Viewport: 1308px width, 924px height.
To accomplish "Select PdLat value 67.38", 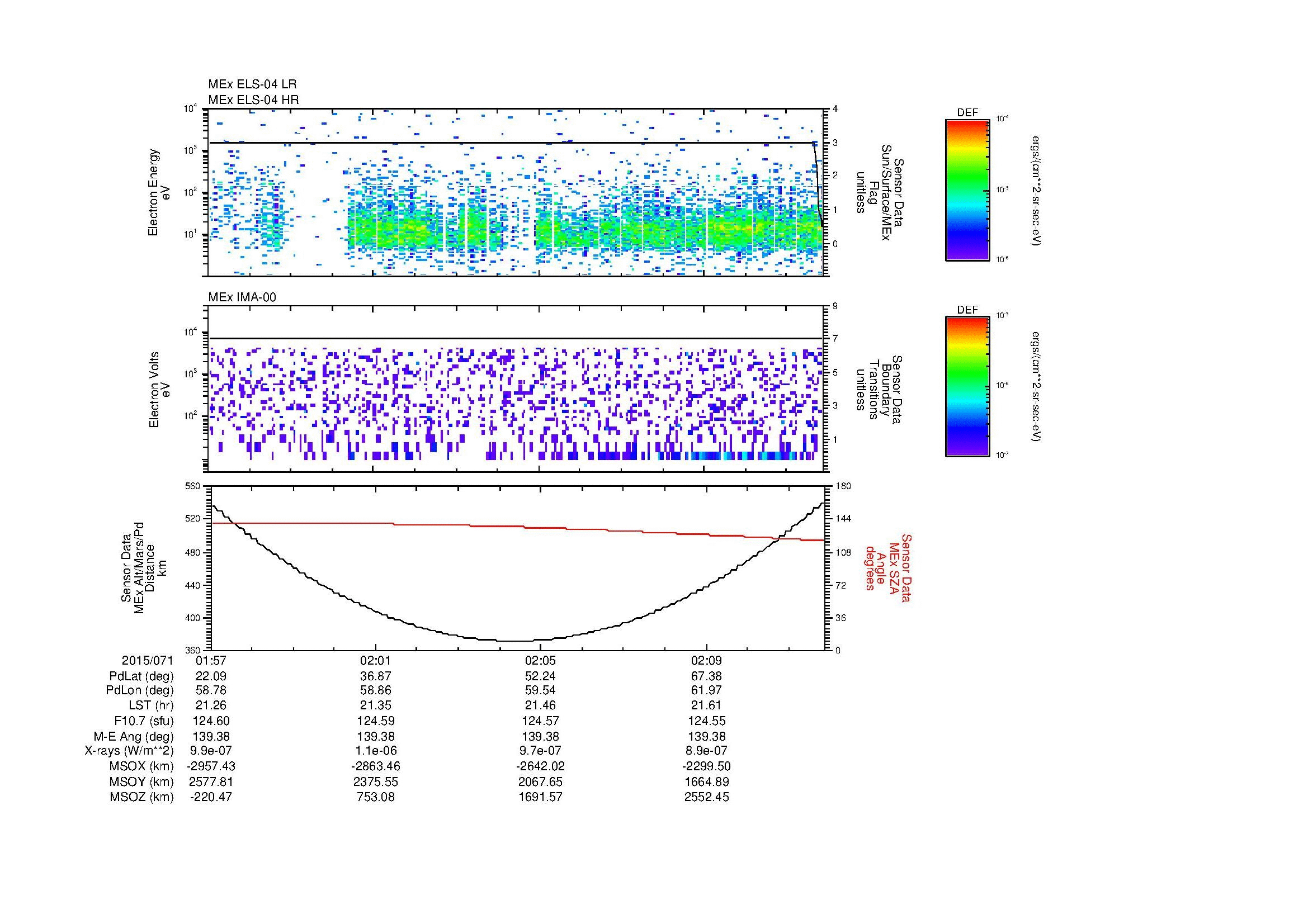I will tap(706, 676).
